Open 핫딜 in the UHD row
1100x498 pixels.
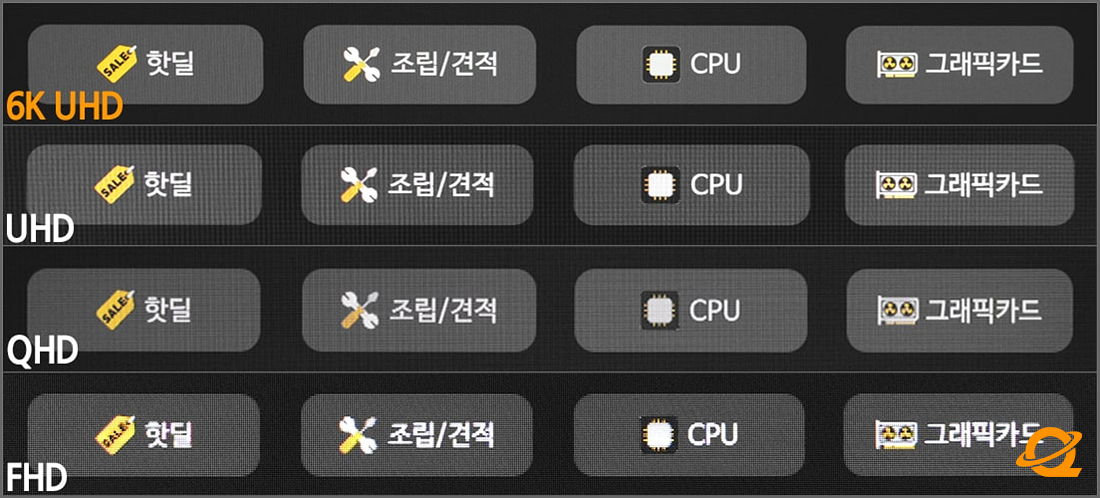pos(144,185)
